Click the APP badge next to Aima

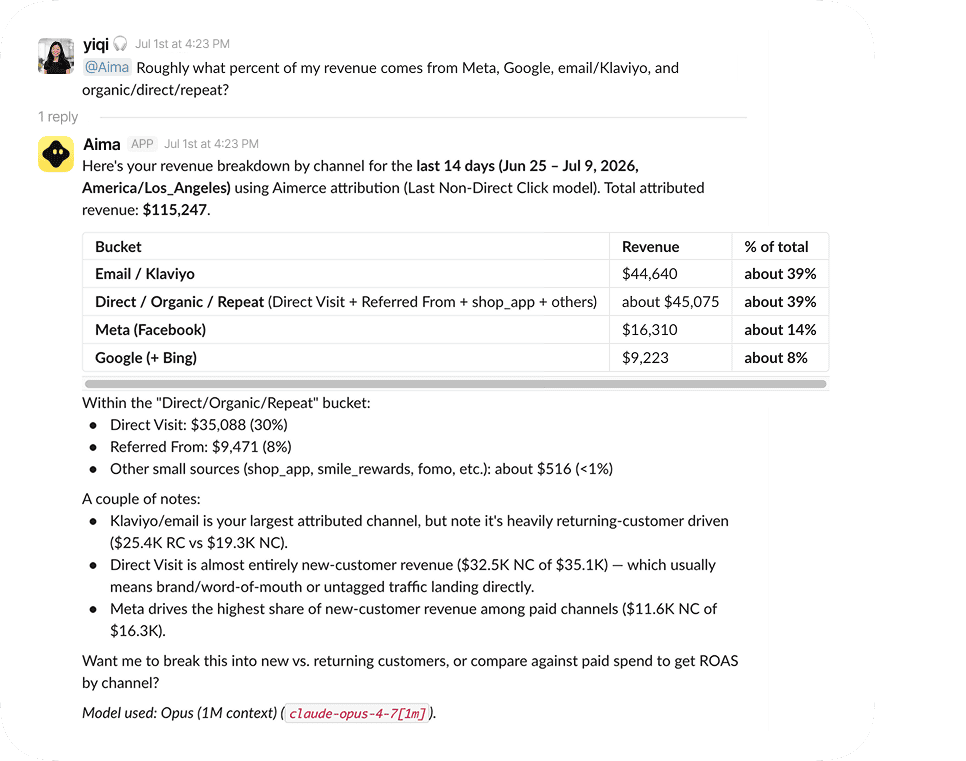142,144
